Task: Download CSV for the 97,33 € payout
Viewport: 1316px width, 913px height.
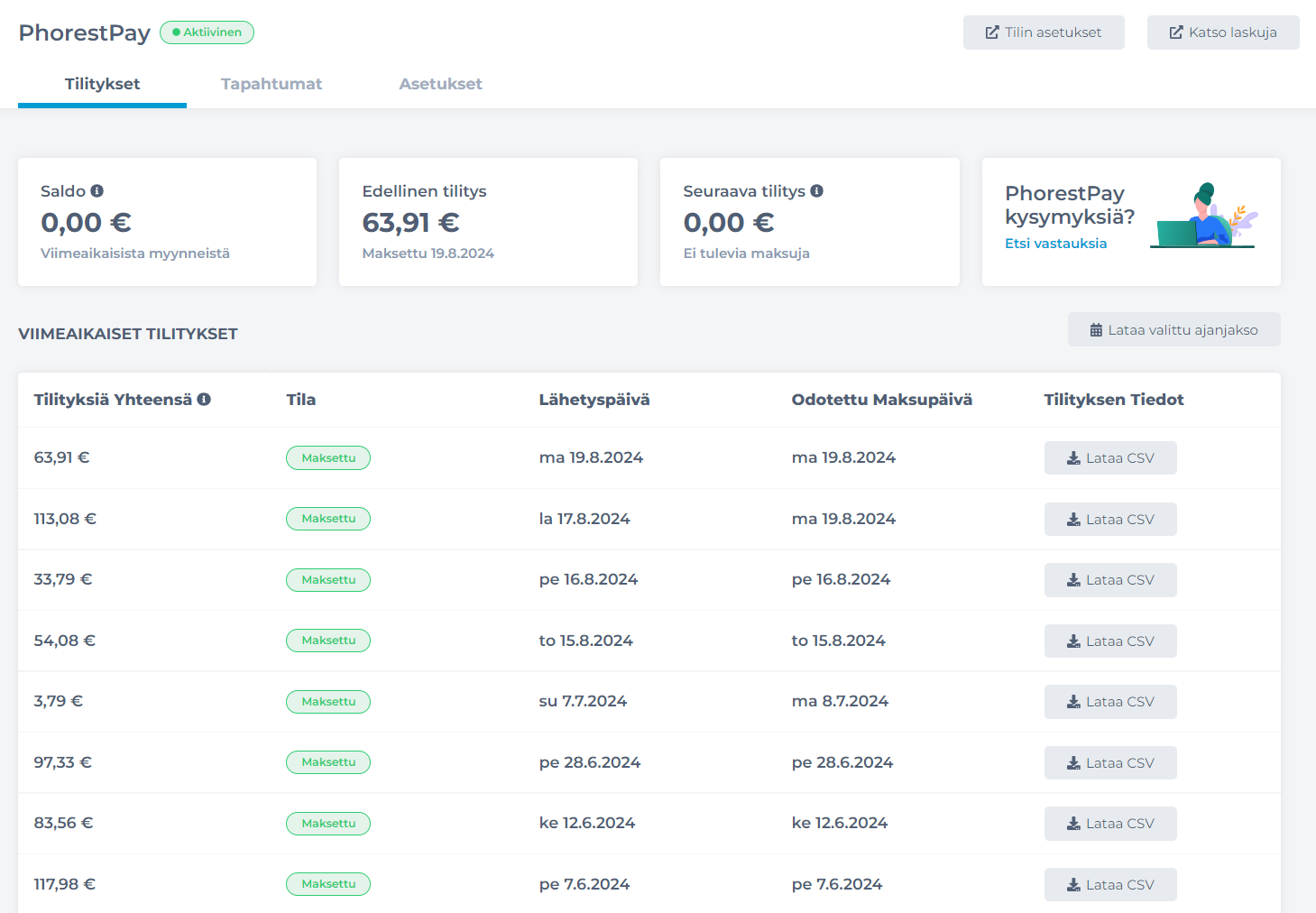Action: 1110,763
